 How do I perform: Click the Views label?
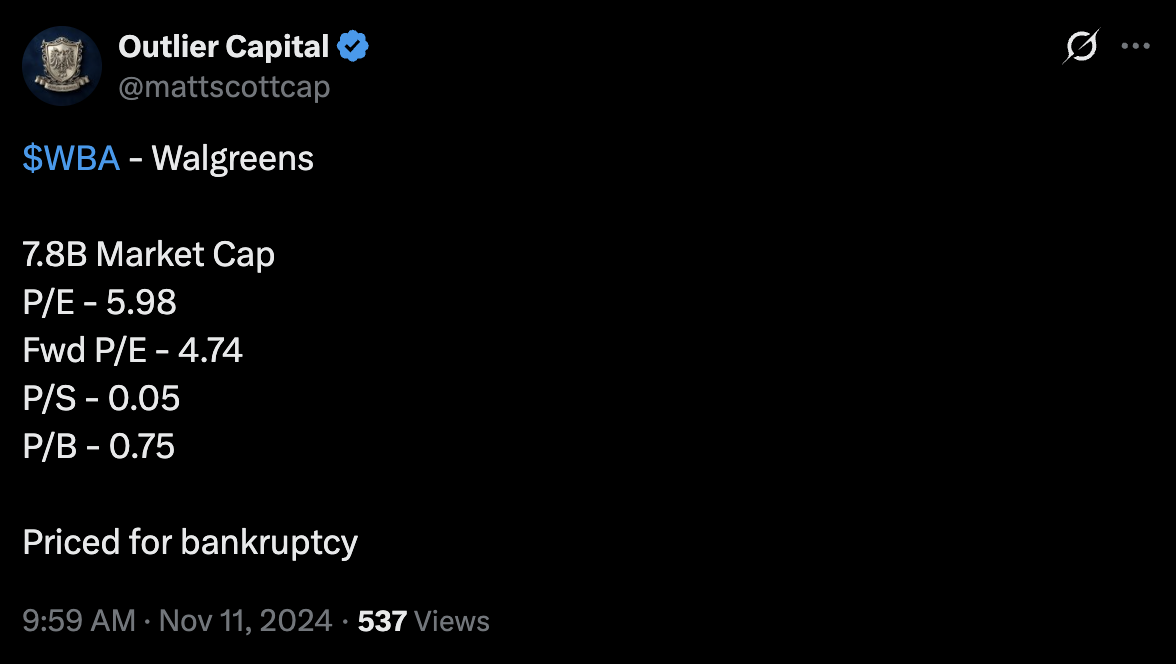[452, 621]
